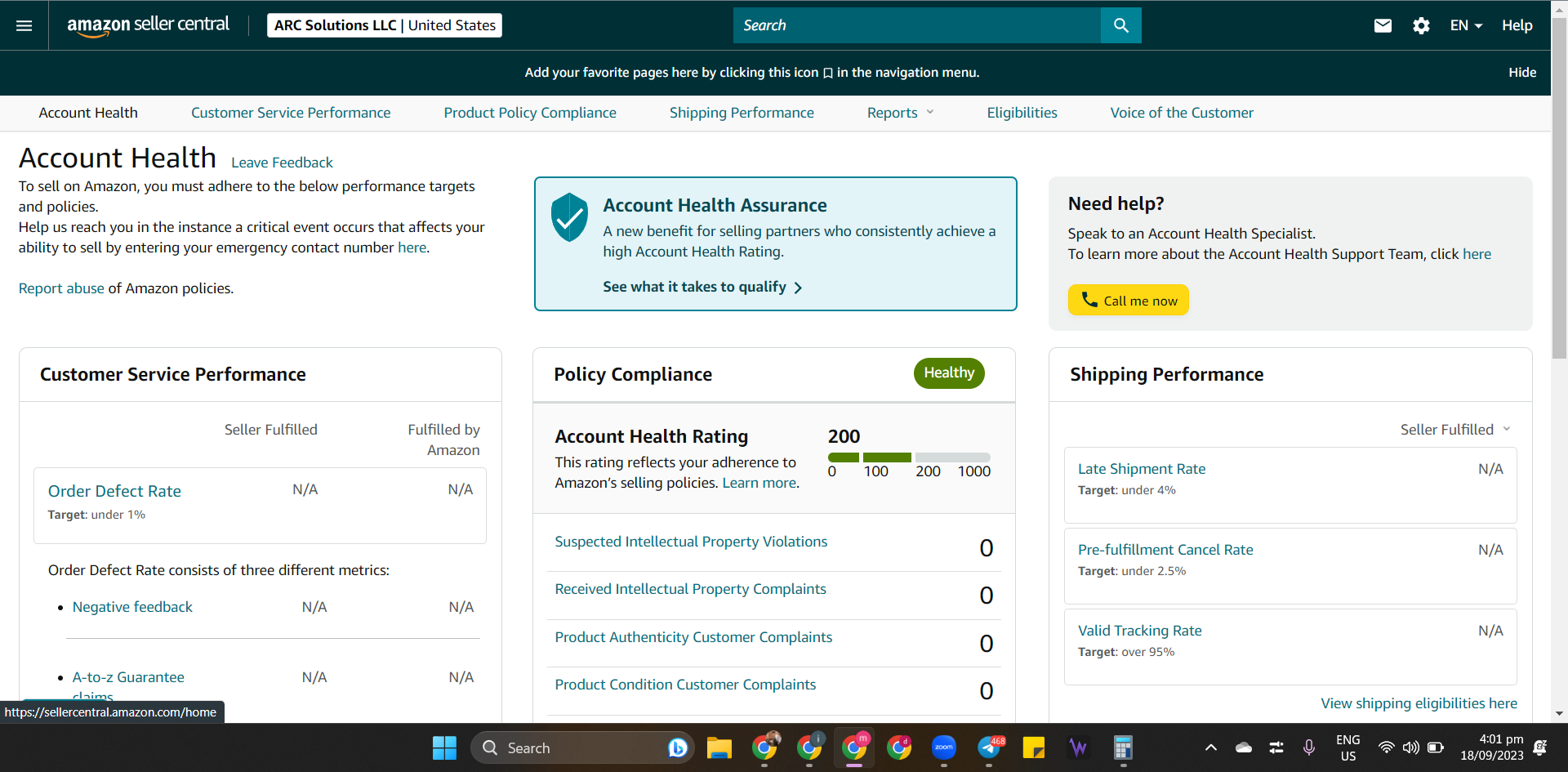Click the Amazon Seller Central logo
Screen dimensions: 1568x772
[x=148, y=25]
